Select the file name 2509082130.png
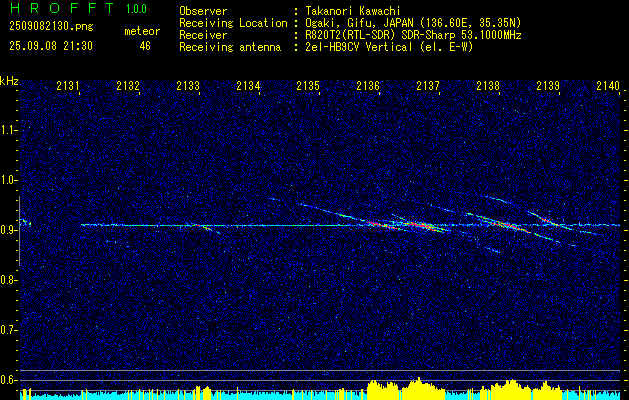 tap(51, 27)
